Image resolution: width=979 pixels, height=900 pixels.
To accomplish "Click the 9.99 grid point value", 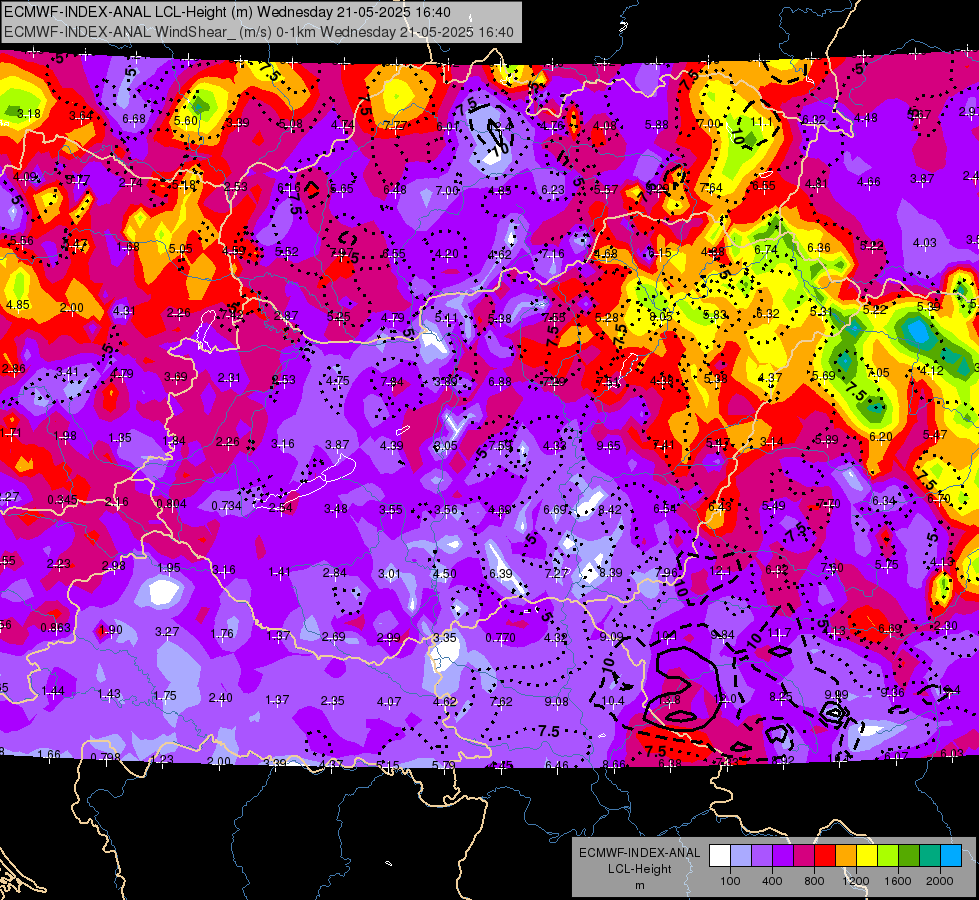I will (x=837, y=695).
